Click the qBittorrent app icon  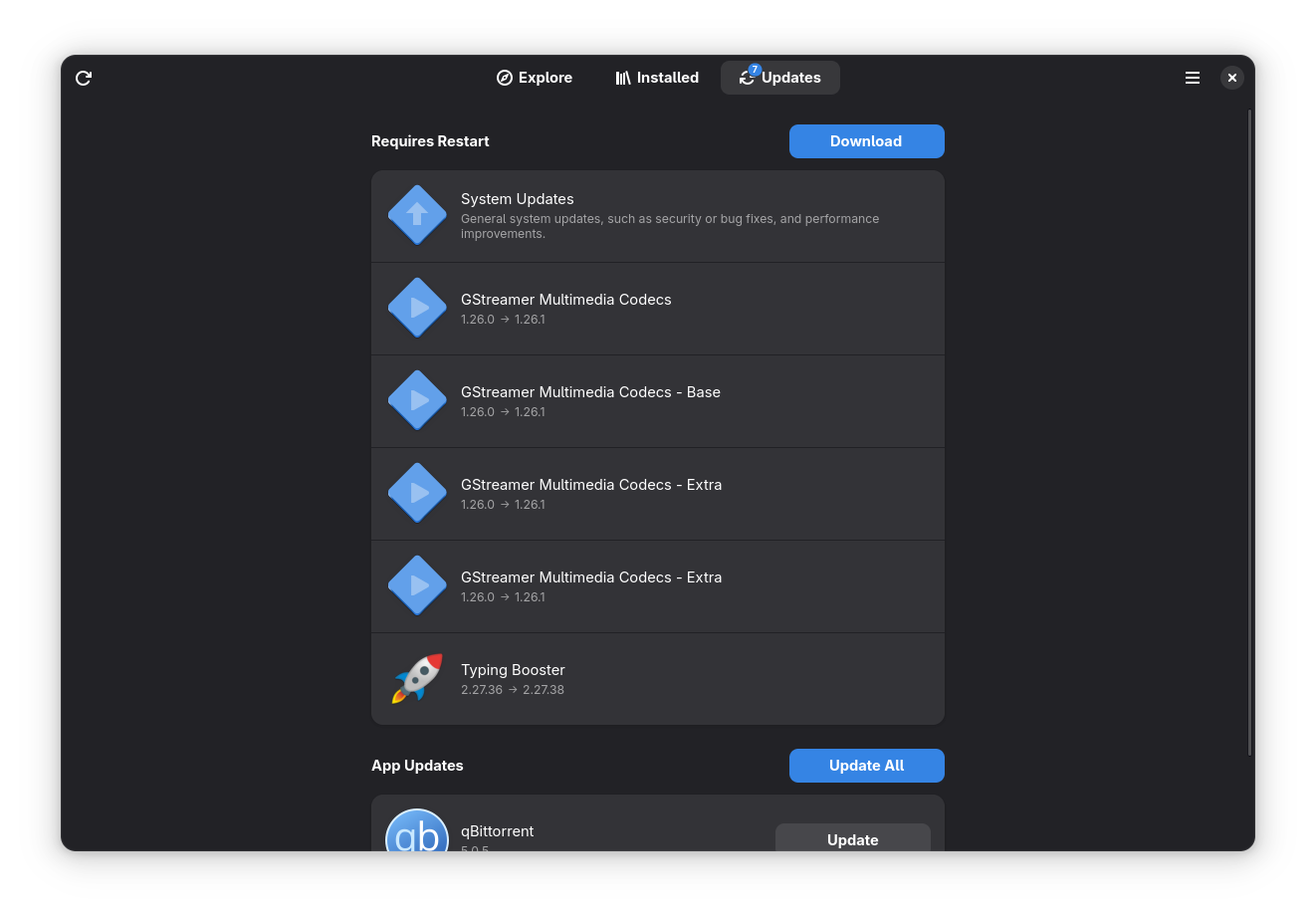point(417,832)
